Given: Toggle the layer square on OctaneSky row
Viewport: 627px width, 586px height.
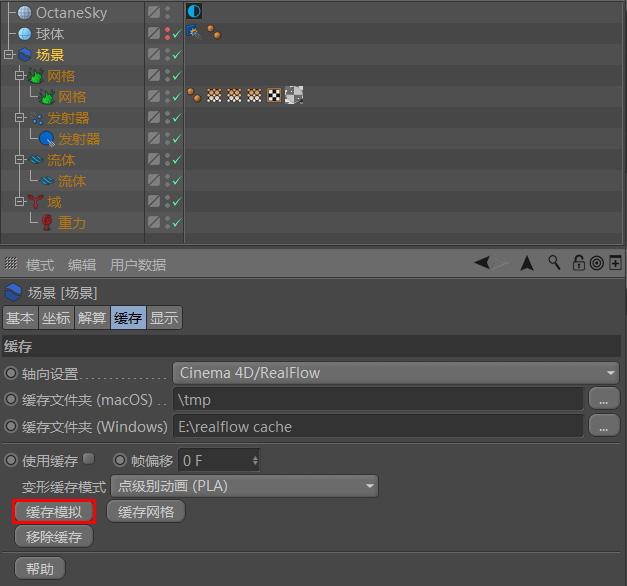Looking at the screenshot, I should point(154,12).
